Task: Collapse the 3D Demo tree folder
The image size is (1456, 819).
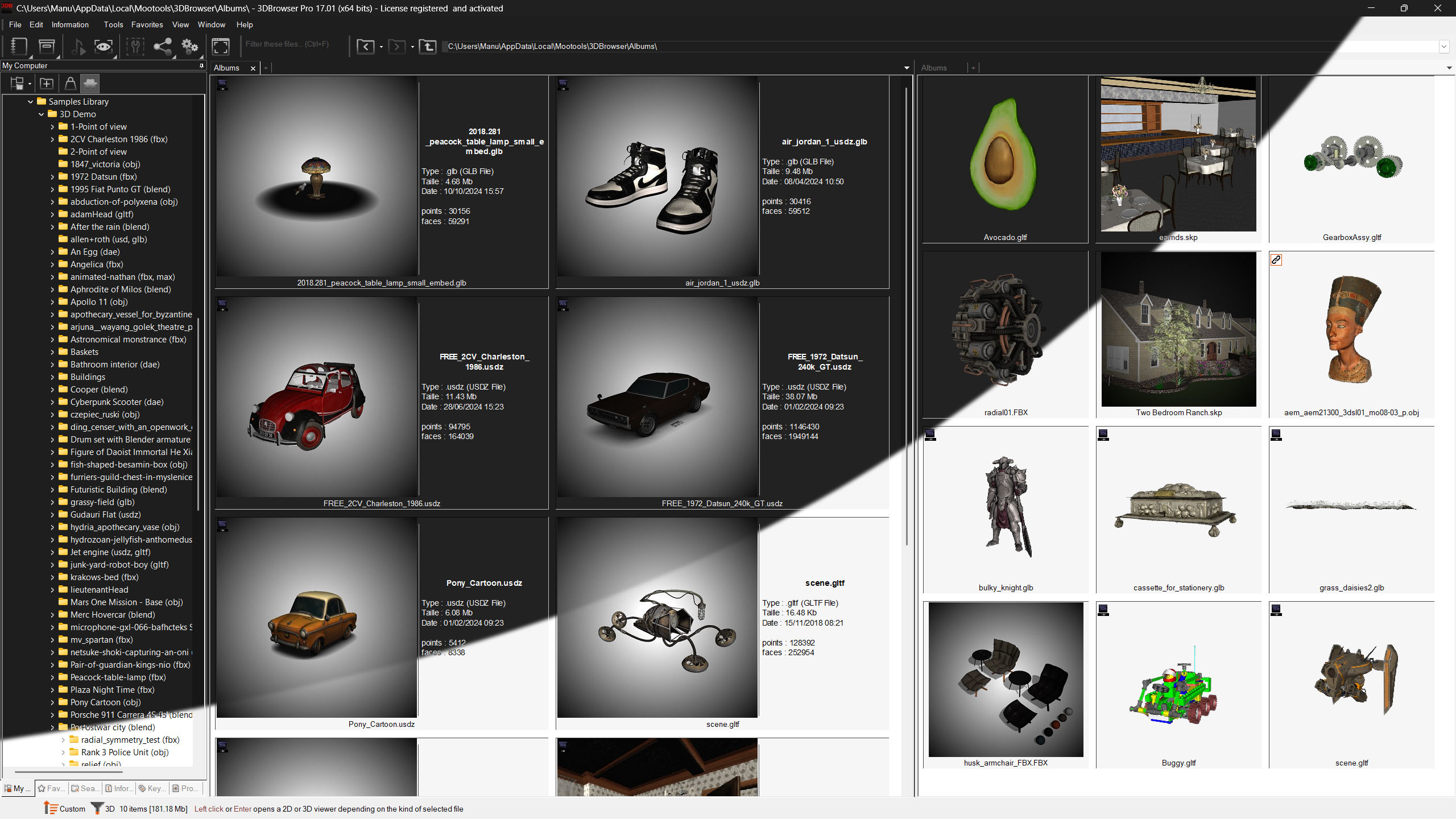Action: pos(42,114)
